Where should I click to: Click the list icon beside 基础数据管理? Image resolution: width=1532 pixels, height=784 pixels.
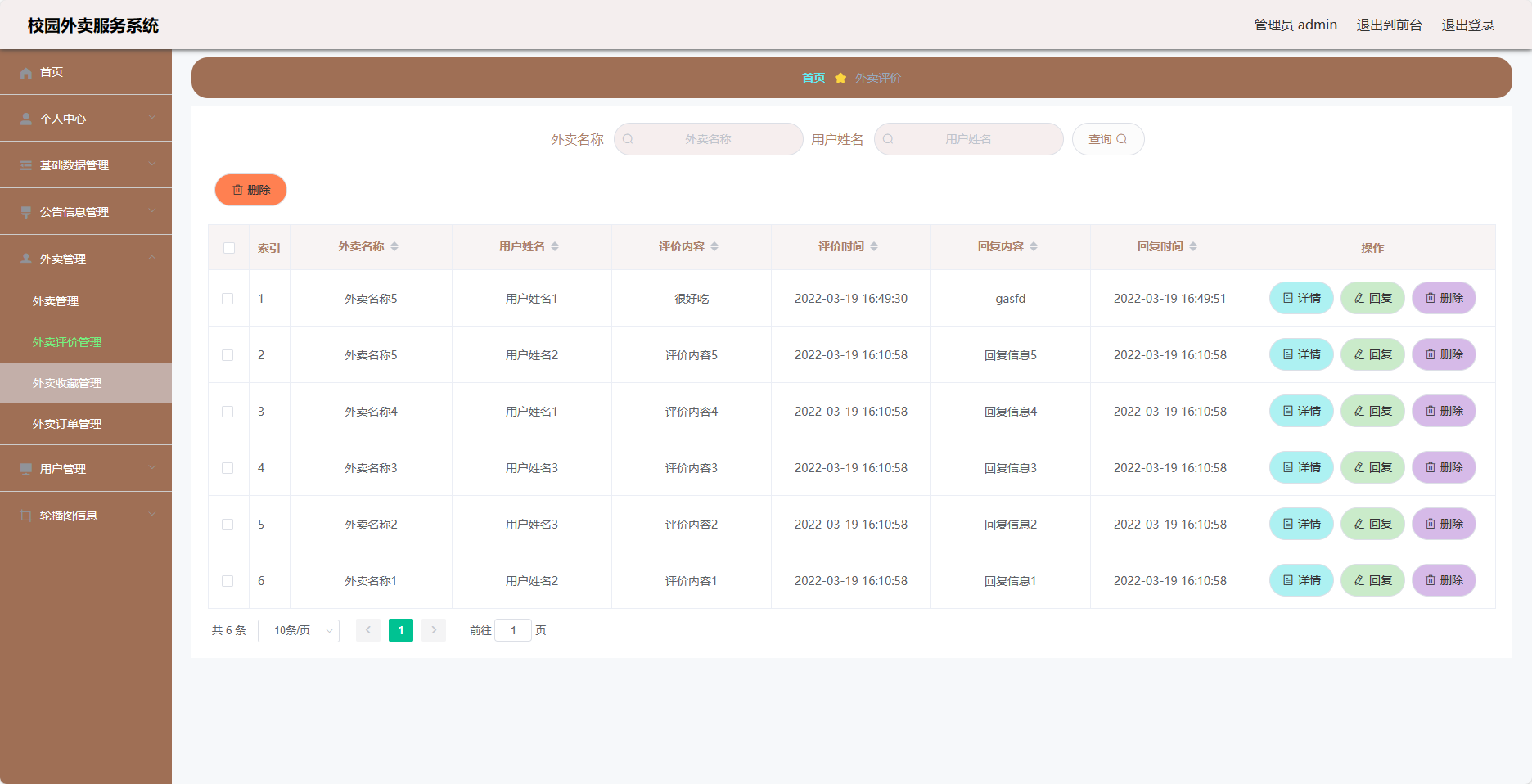pos(26,166)
